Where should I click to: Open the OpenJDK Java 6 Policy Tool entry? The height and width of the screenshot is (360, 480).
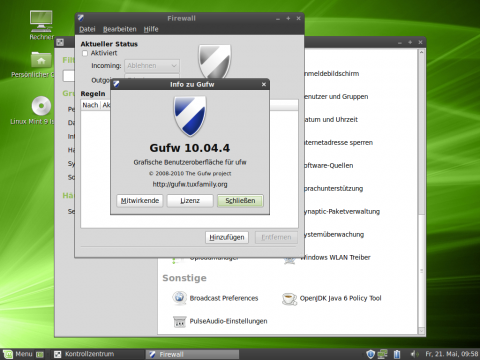[340, 298]
